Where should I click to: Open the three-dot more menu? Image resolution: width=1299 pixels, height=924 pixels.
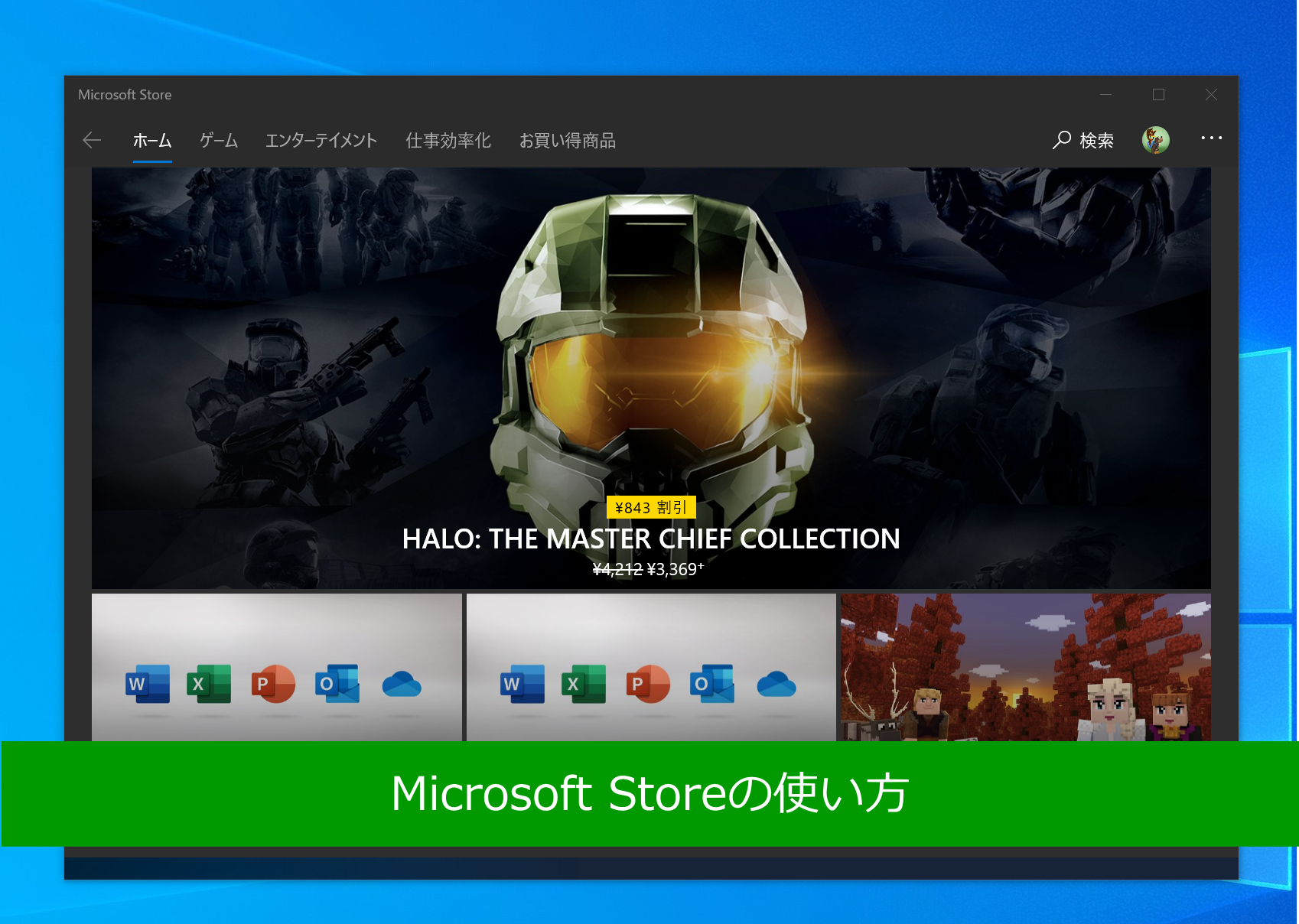[1212, 138]
